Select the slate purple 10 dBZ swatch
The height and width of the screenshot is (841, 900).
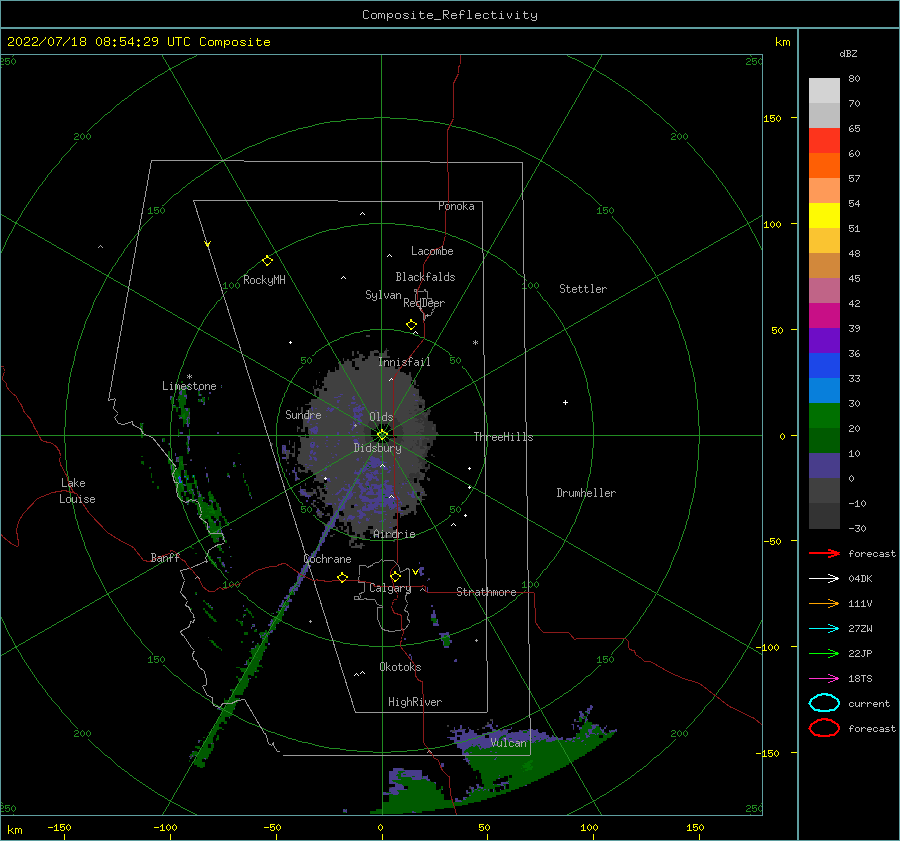824,466
